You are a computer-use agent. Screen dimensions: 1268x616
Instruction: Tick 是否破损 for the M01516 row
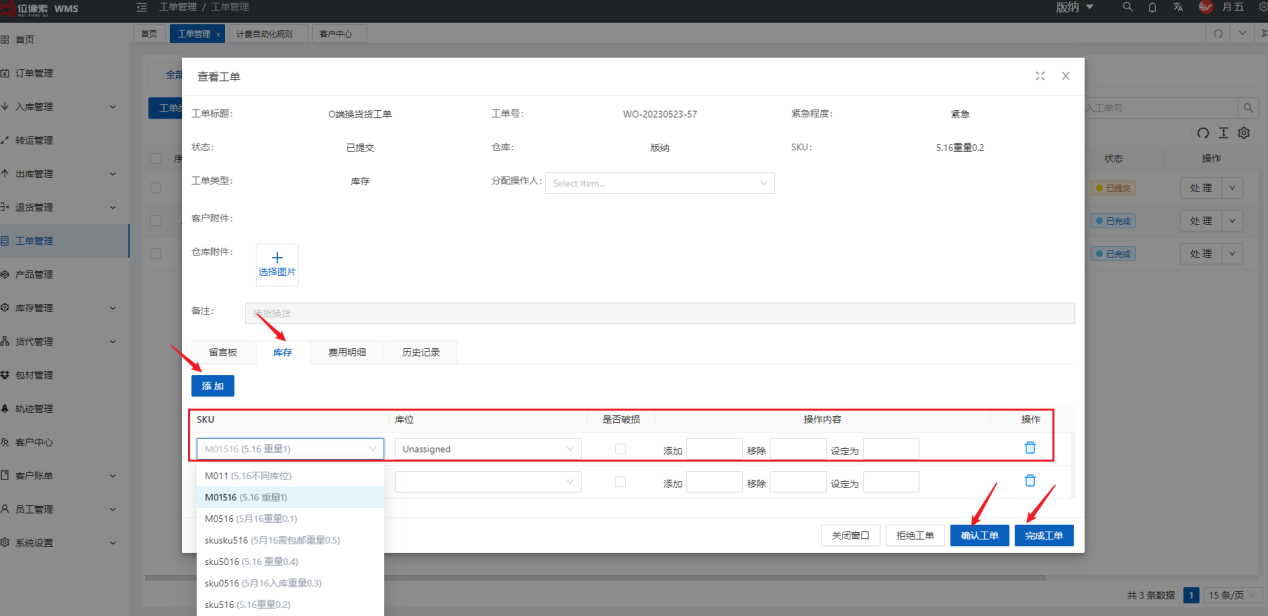pyautogui.click(x=621, y=449)
